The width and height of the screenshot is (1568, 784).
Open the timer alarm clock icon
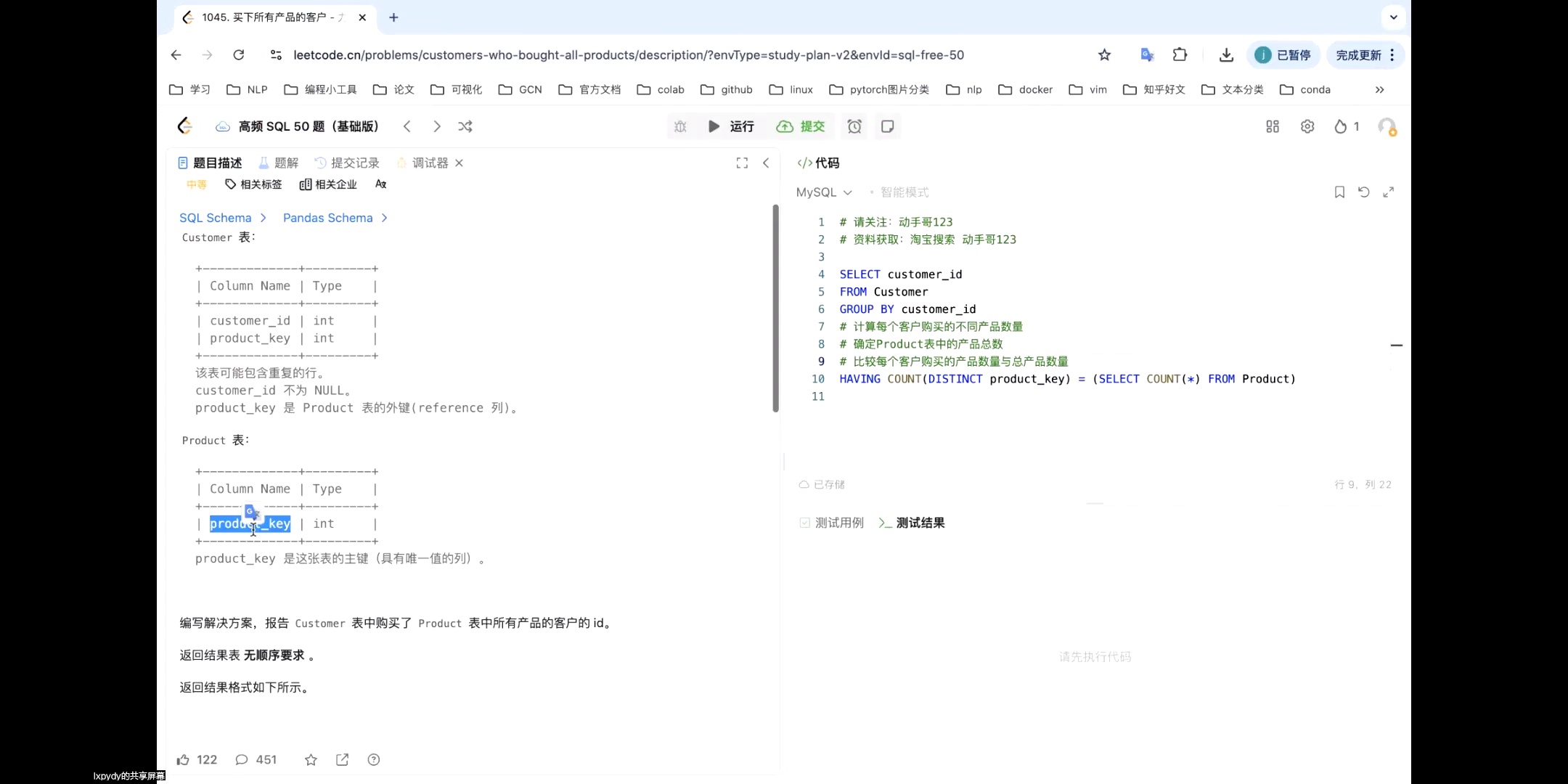(x=854, y=126)
